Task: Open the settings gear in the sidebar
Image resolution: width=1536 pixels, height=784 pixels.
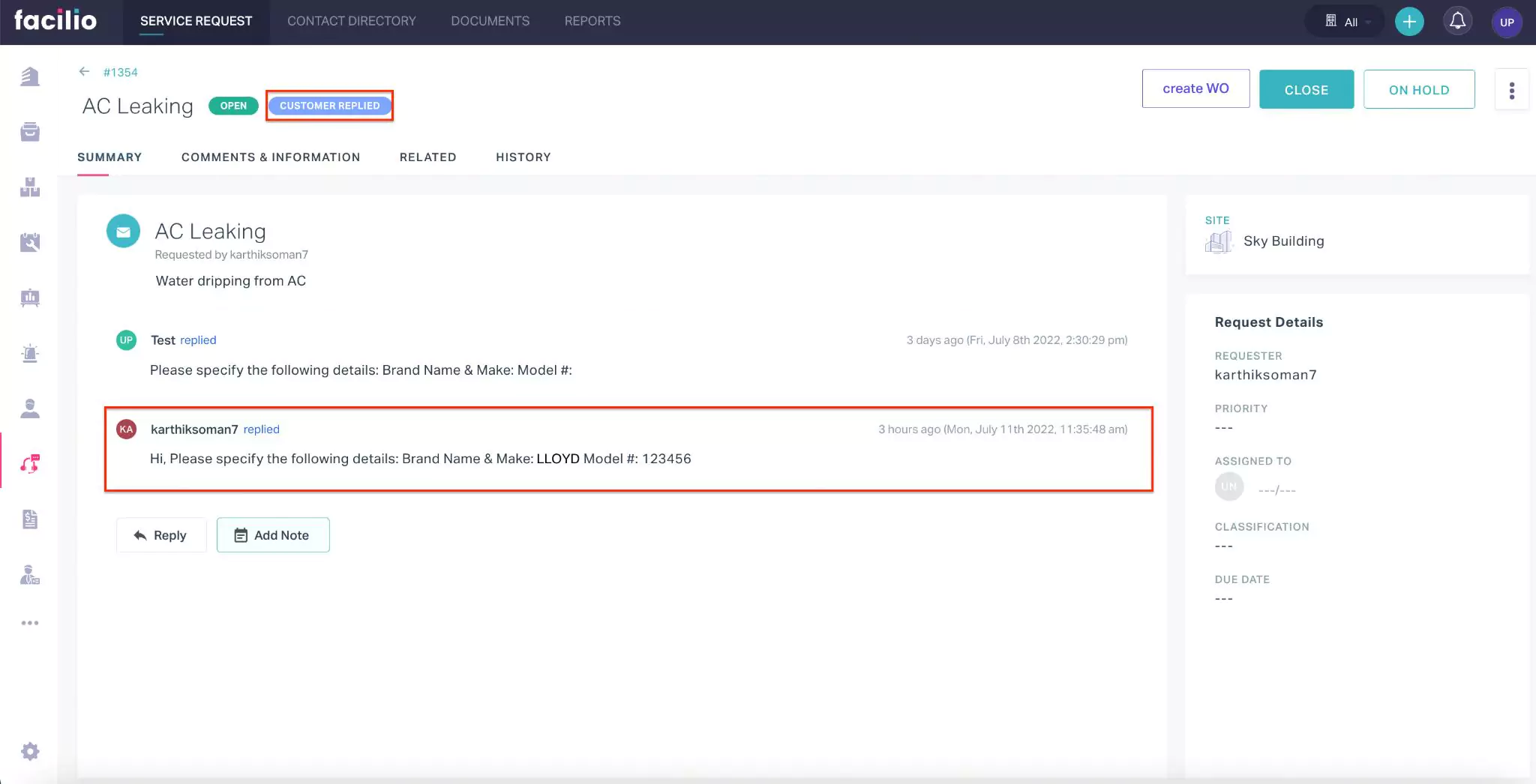Action: click(30, 751)
